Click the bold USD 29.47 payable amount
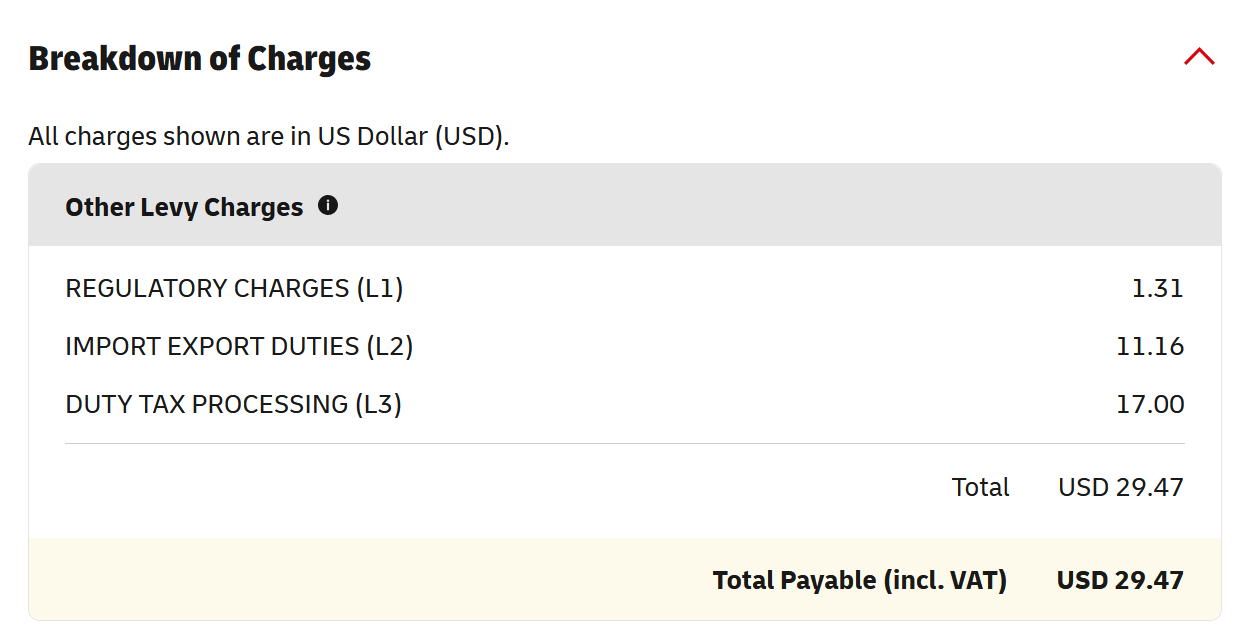 [x=1120, y=580]
